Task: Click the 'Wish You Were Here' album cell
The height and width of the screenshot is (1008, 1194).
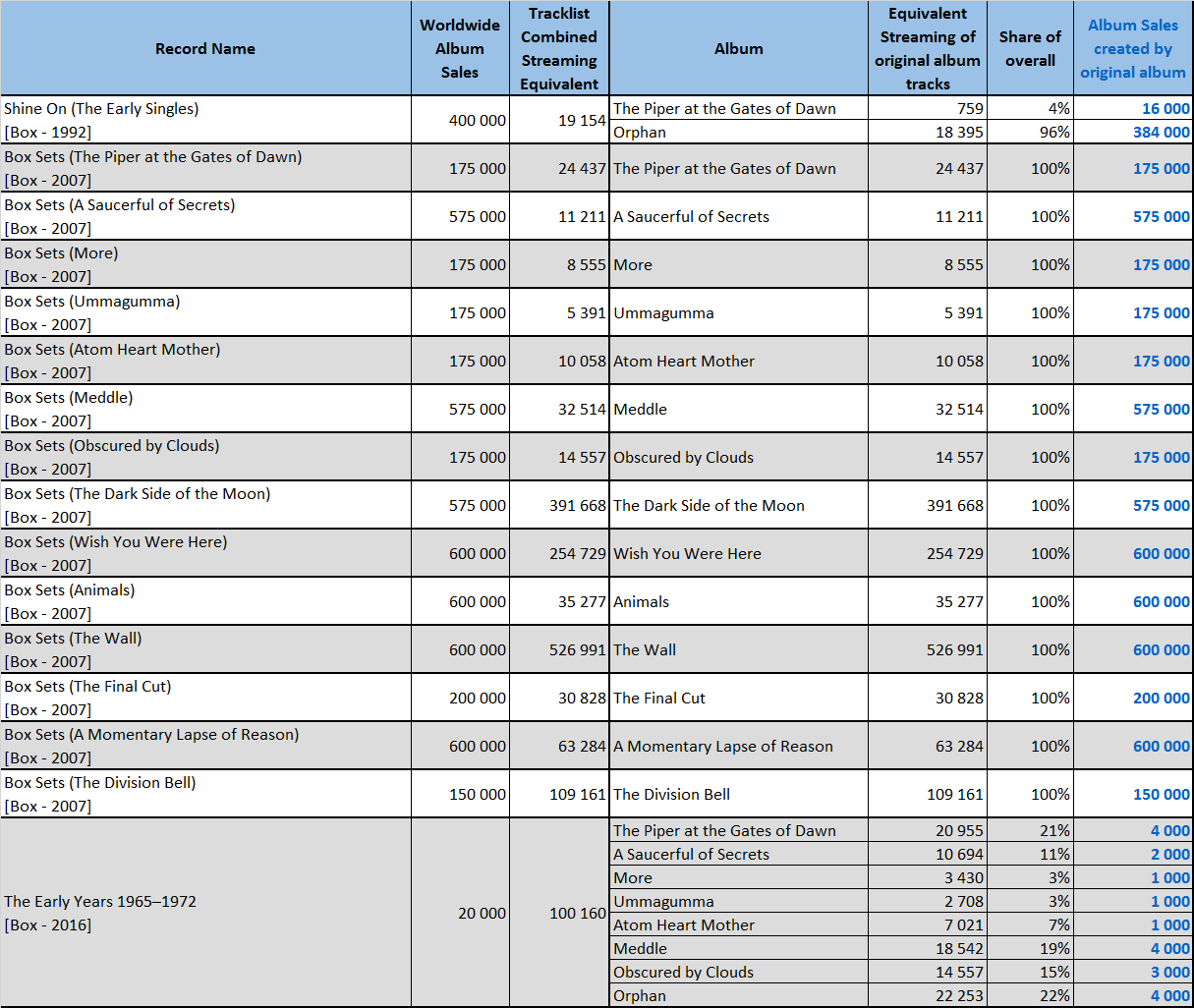Action: [x=739, y=553]
